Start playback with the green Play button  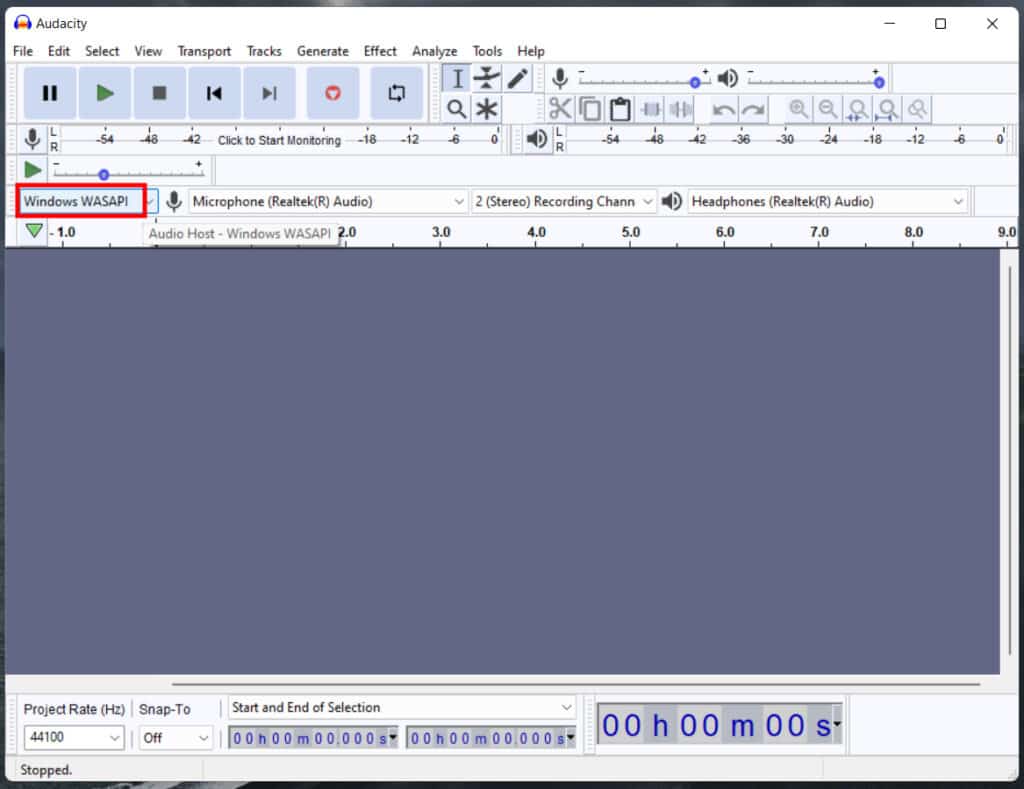coord(104,93)
